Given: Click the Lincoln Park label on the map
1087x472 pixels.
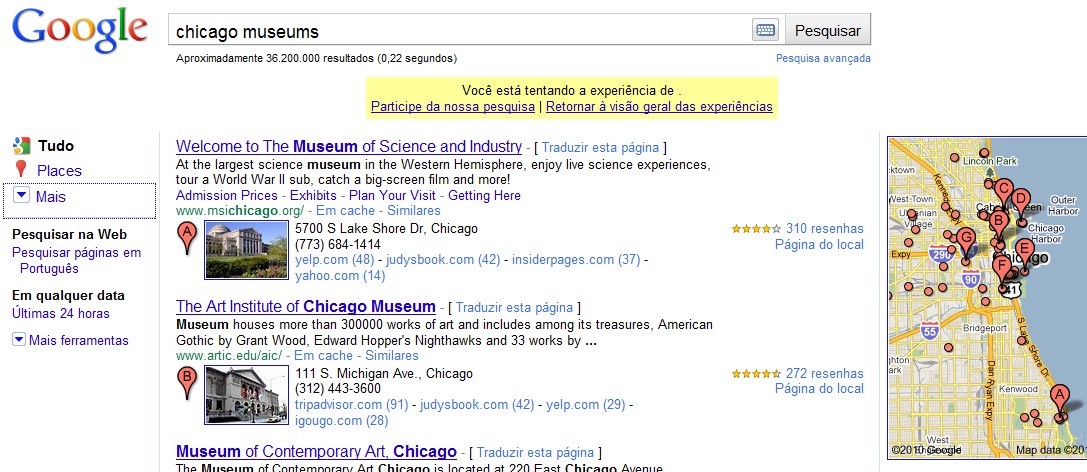Looking at the screenshot, I should click(x=990, y=161).
